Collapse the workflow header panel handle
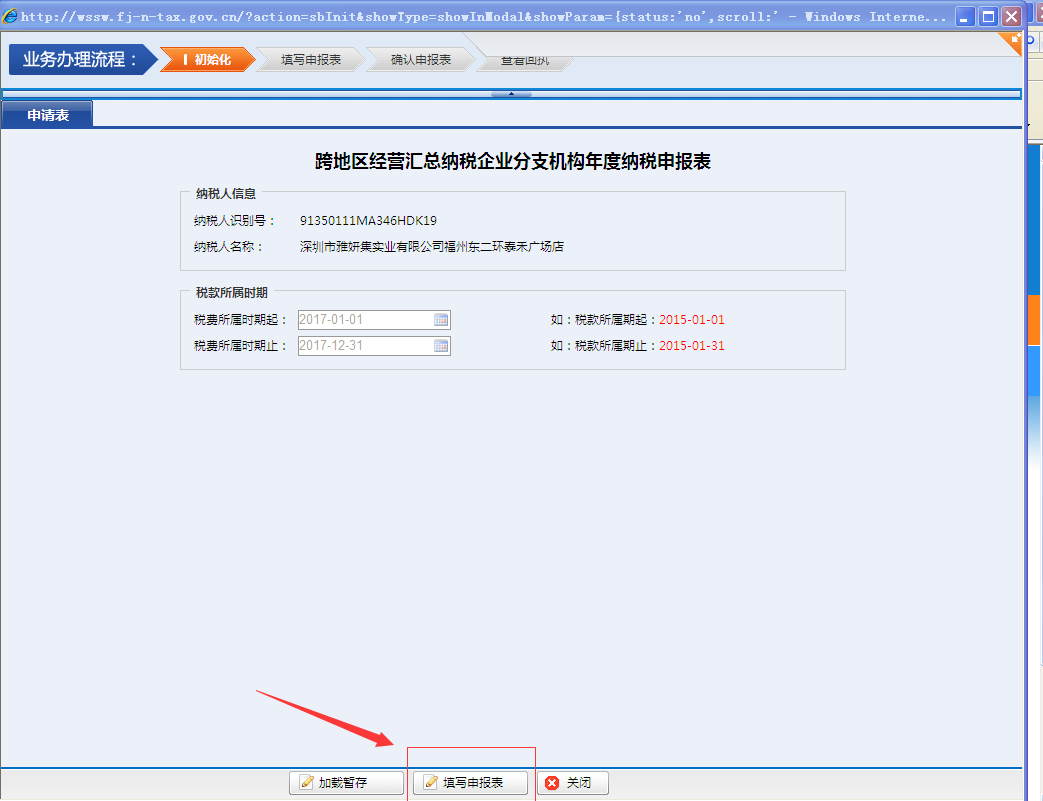Viewport: 1043px width, 801px height. [x=511, y=94]
